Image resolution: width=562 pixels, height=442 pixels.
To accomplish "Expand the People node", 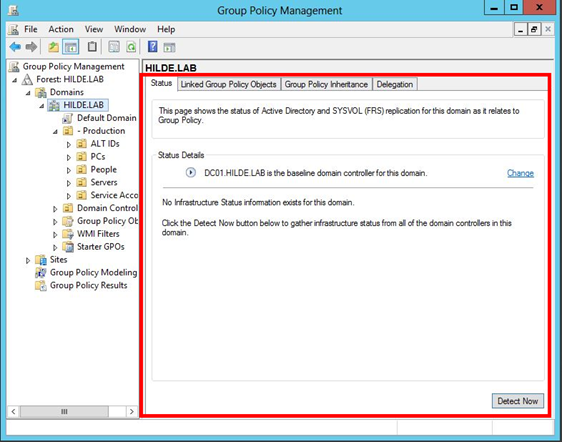I will click(69, 170).
